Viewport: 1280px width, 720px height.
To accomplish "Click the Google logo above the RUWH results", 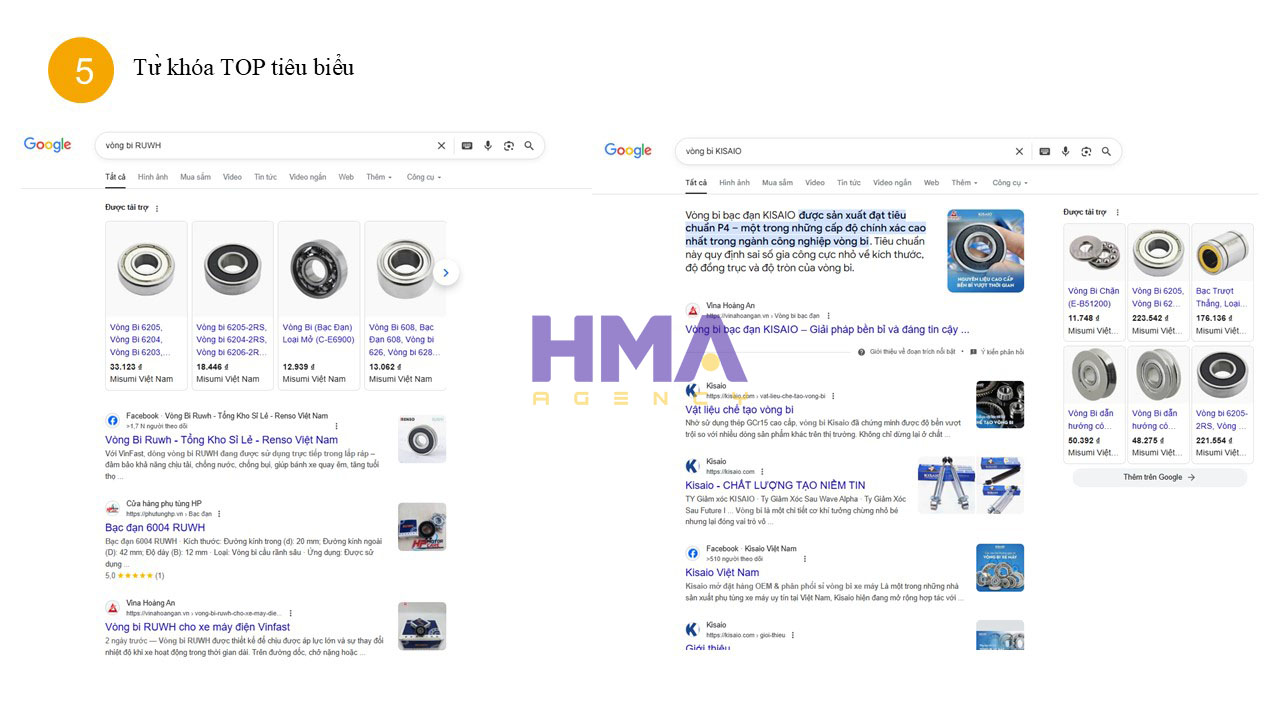I will point(47,144).
